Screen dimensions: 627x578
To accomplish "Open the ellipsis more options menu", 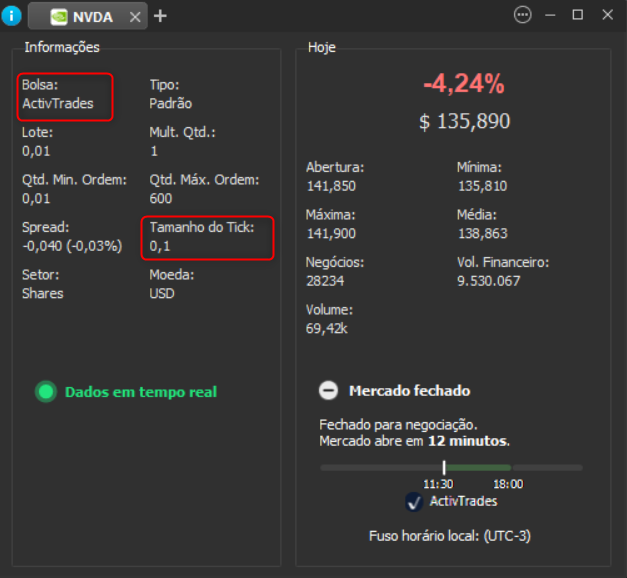I will tap(522, 15).
